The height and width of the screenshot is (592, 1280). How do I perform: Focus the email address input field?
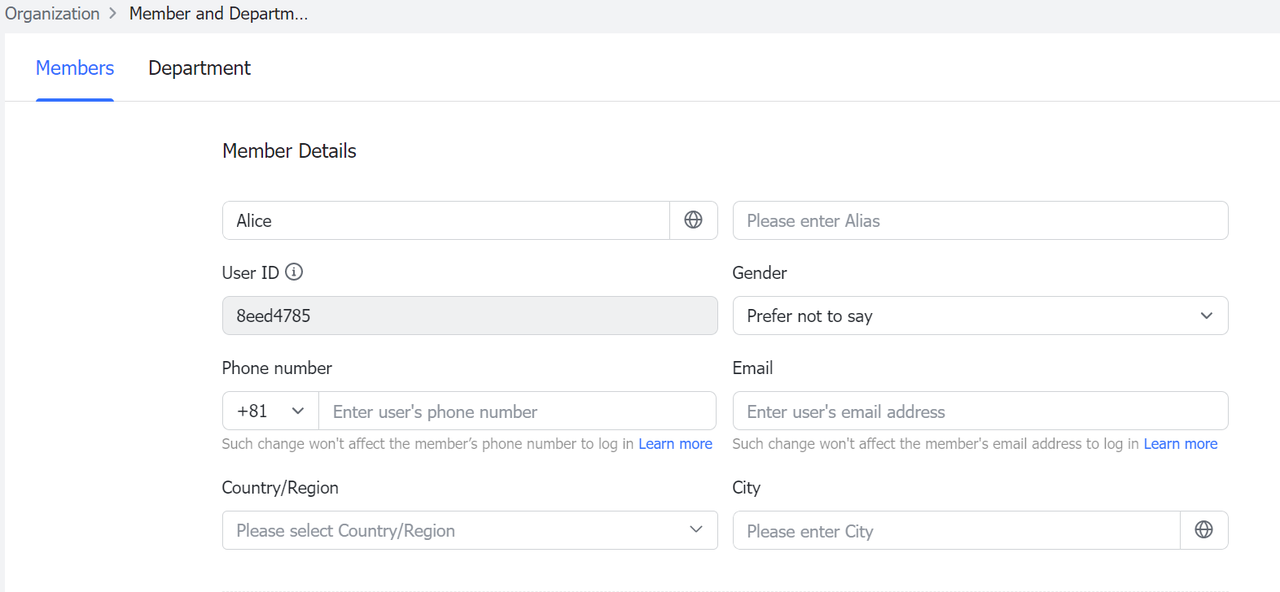[979, 411]
